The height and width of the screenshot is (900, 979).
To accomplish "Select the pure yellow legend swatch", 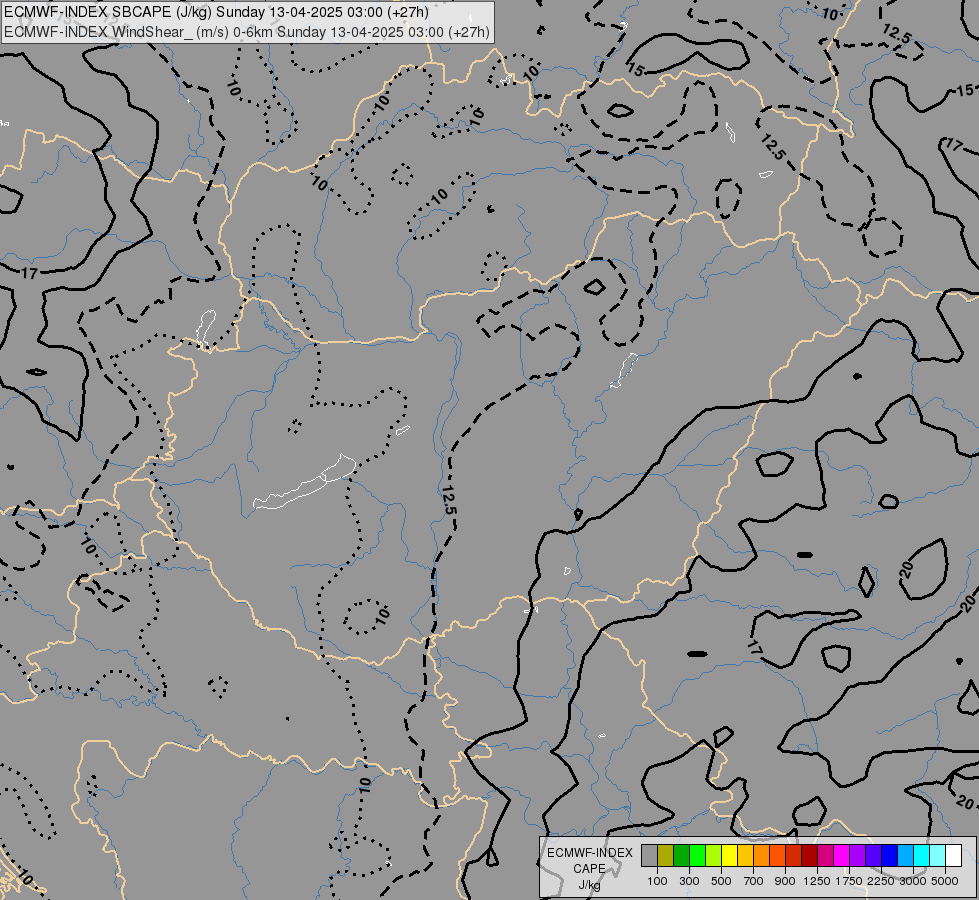I will click(729, 856).
